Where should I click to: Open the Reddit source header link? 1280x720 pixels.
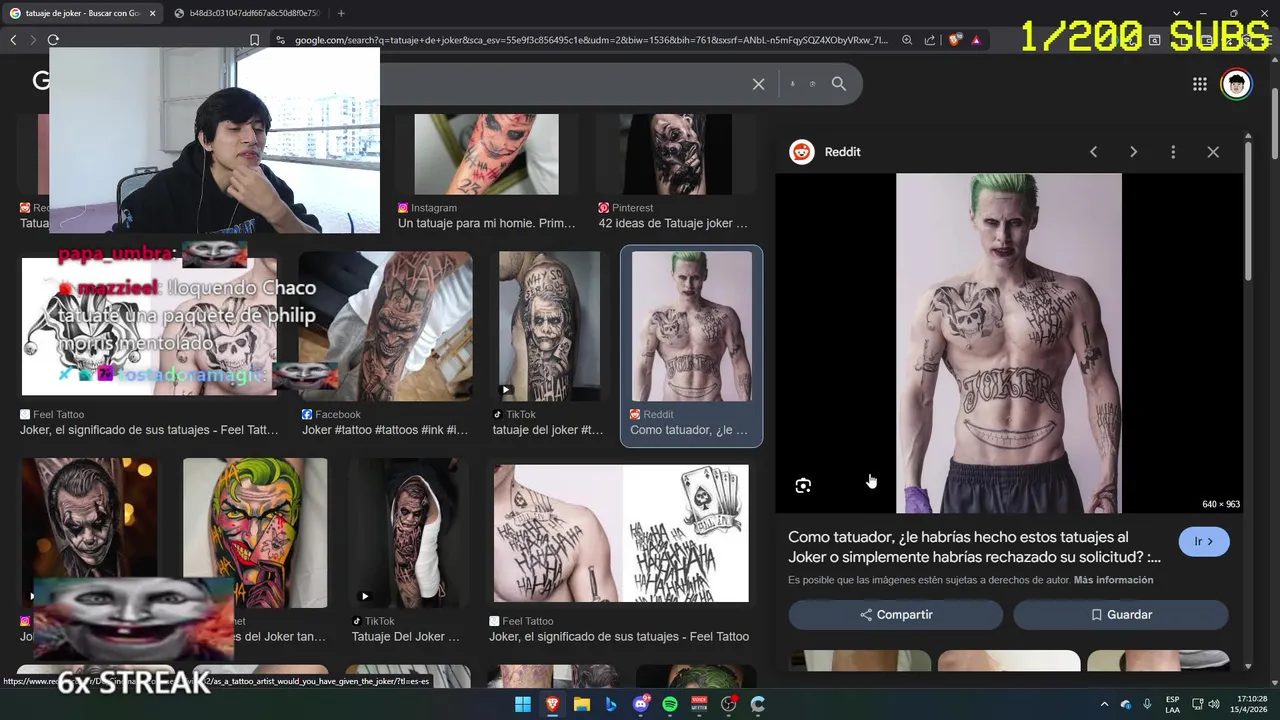point(825,152)
